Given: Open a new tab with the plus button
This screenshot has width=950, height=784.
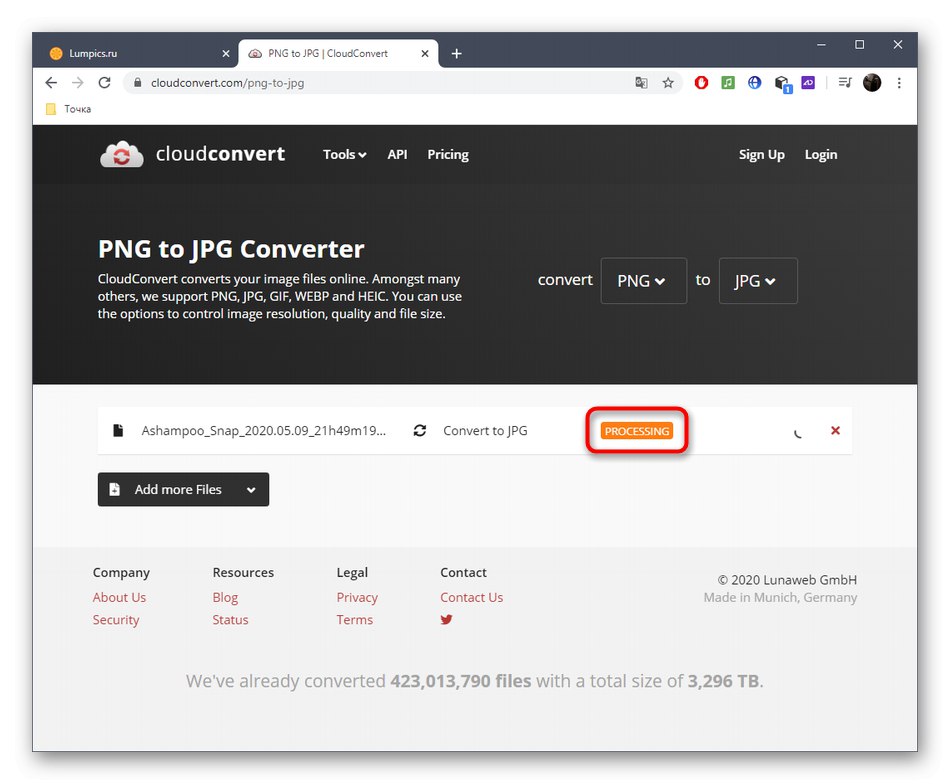Looking at the screenshot, I should point(456,53).
